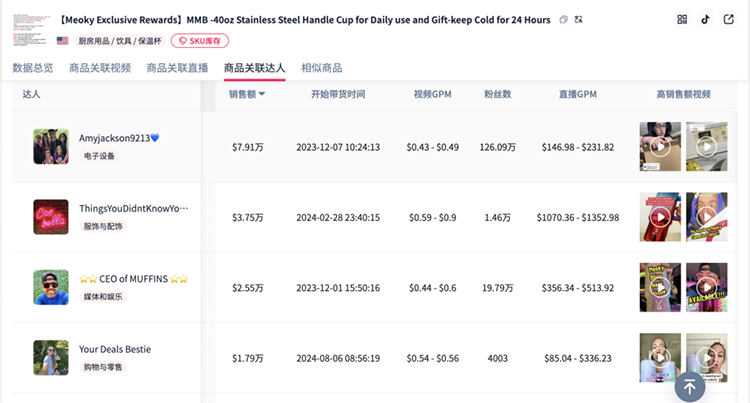Image resolution: width=750 pixels, height=403 pixels.
Task: Click the external link share icon
Action: coord(728,19)
